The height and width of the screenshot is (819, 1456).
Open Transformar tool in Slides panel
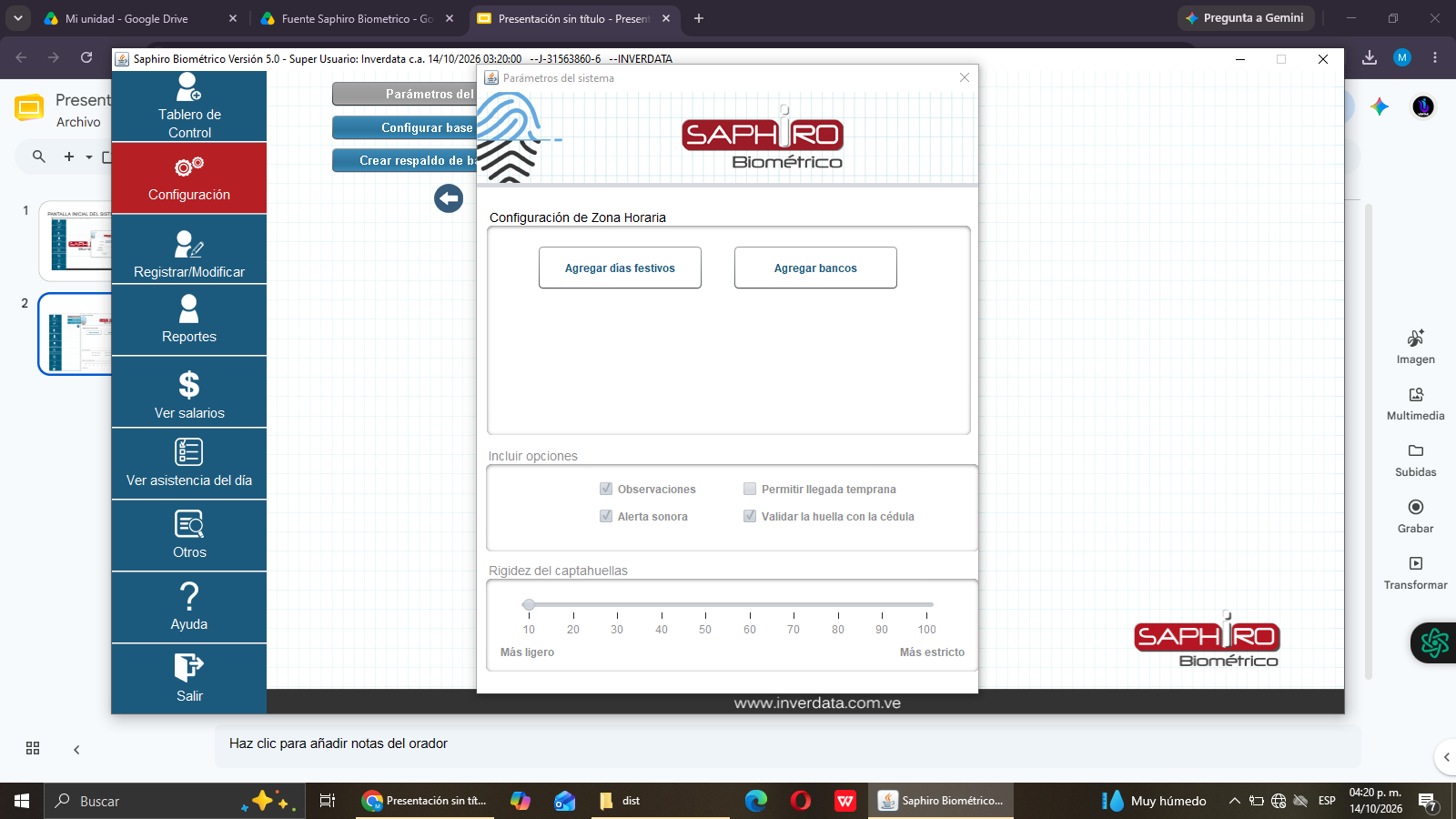coord(1416,572)
